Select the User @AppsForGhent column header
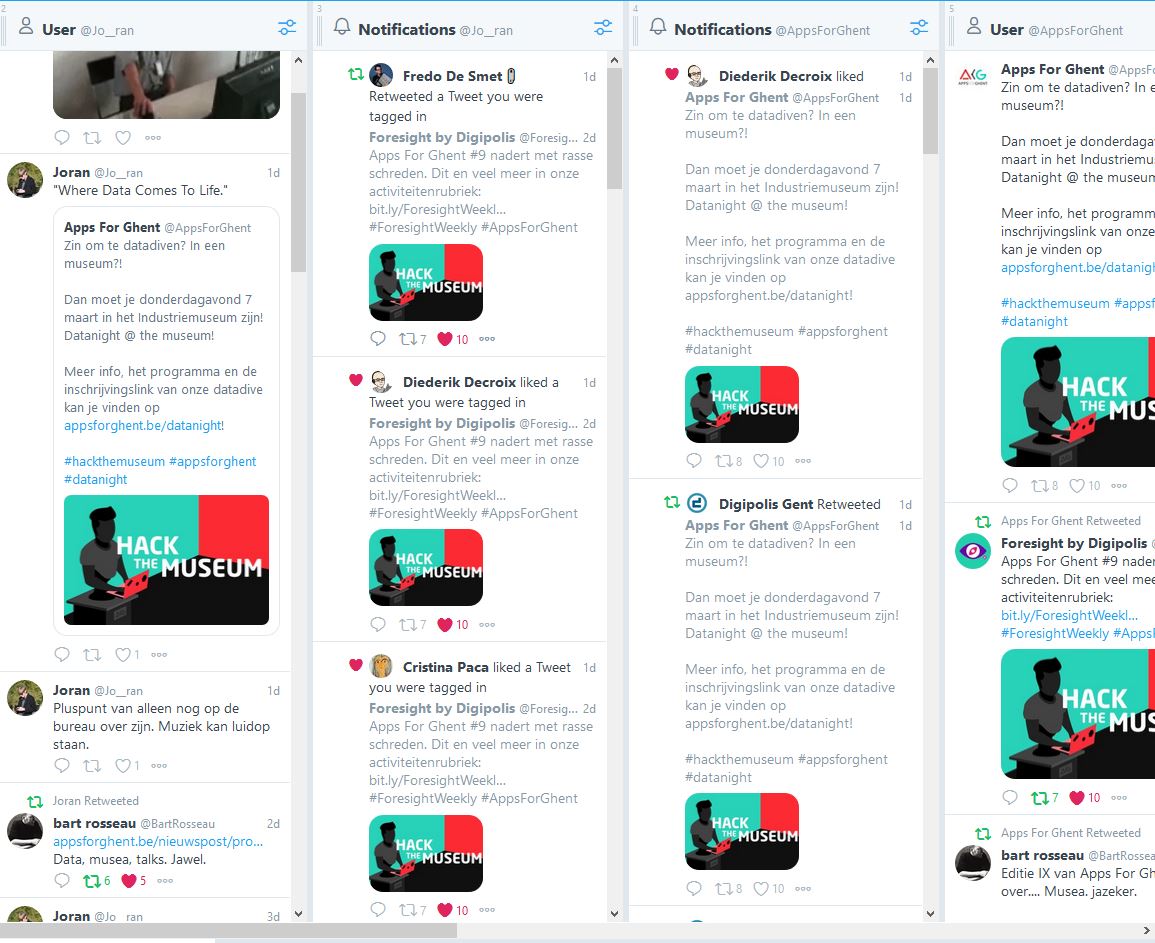Image resolution: width=1155 pixels, height=943 pixels. (x=1051, y=28)
